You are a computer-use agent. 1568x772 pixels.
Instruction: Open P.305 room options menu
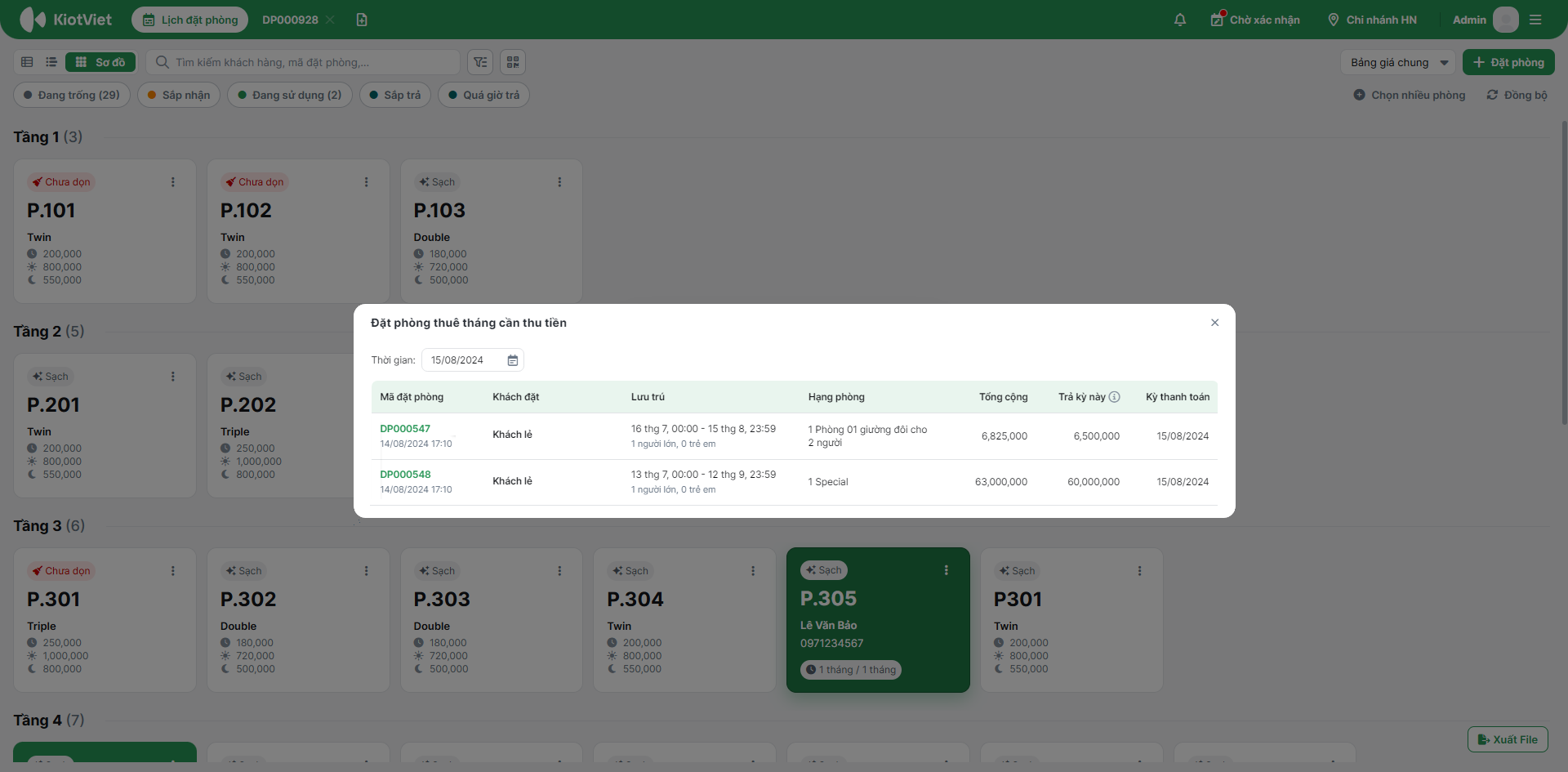tap(947, 570)
